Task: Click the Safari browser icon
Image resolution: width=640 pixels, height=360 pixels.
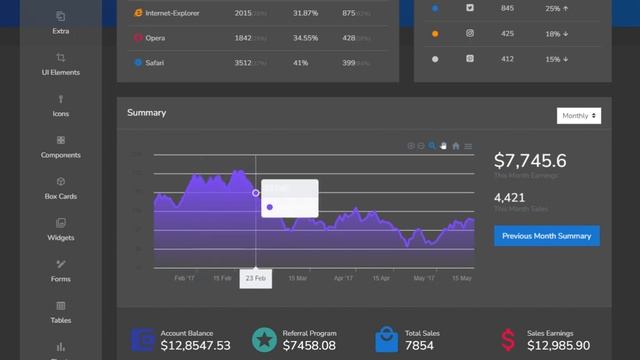Action: 138,62
